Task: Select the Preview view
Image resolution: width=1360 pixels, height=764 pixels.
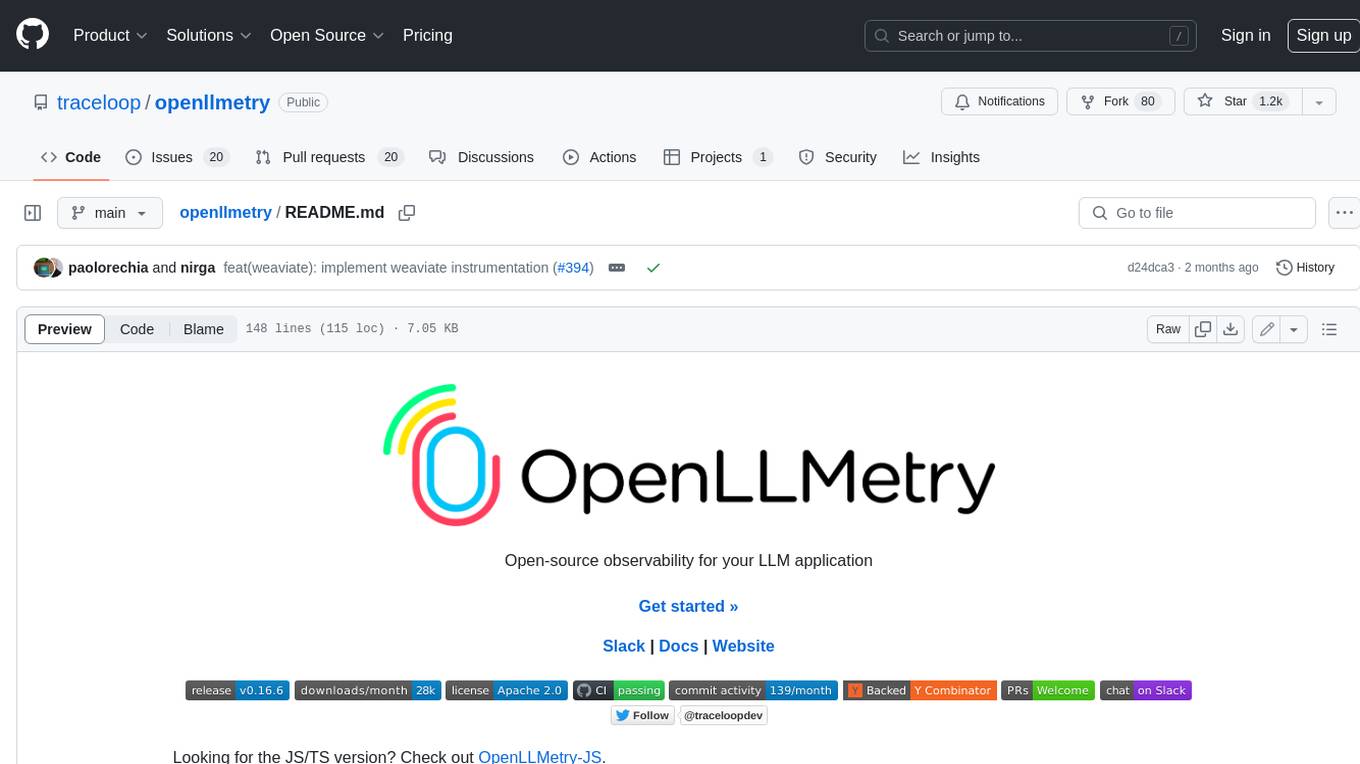Action: [65, 329]
